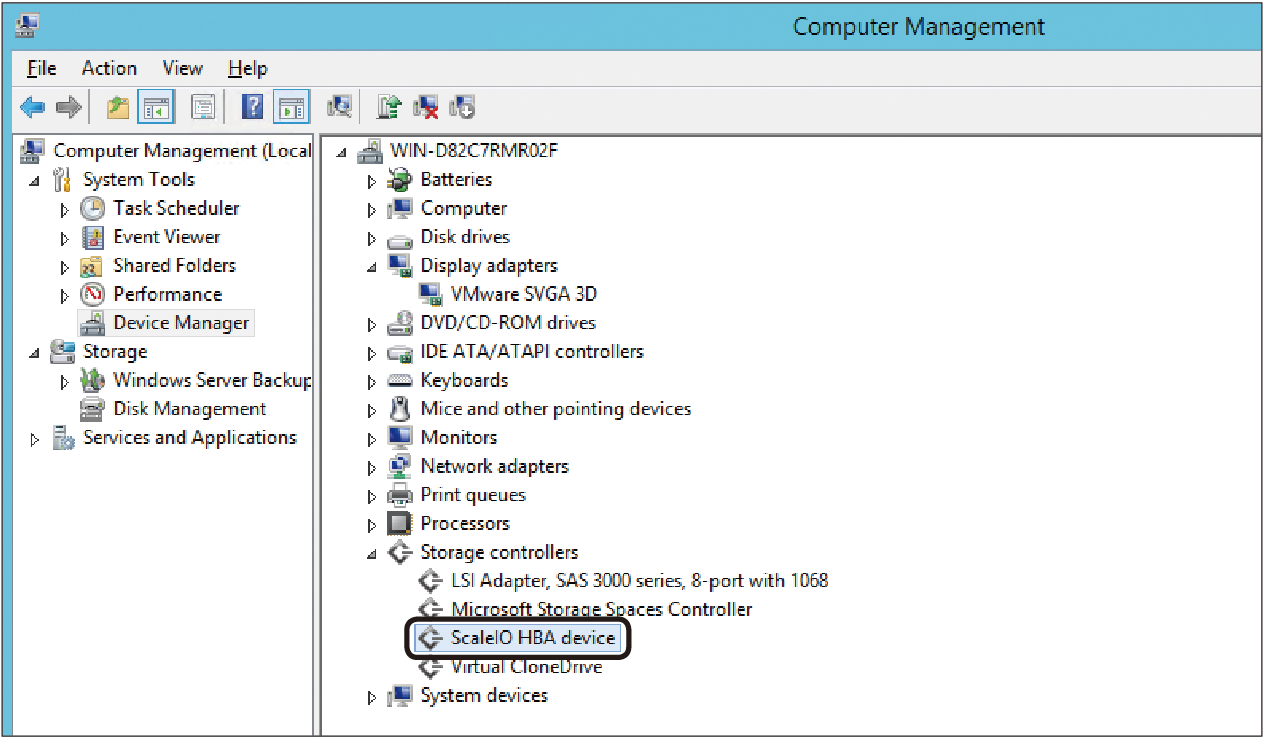The width and height of the screenshot is (1266, 740).
Task: Expand the Event Viewer node
Action: tap(65, 239)
